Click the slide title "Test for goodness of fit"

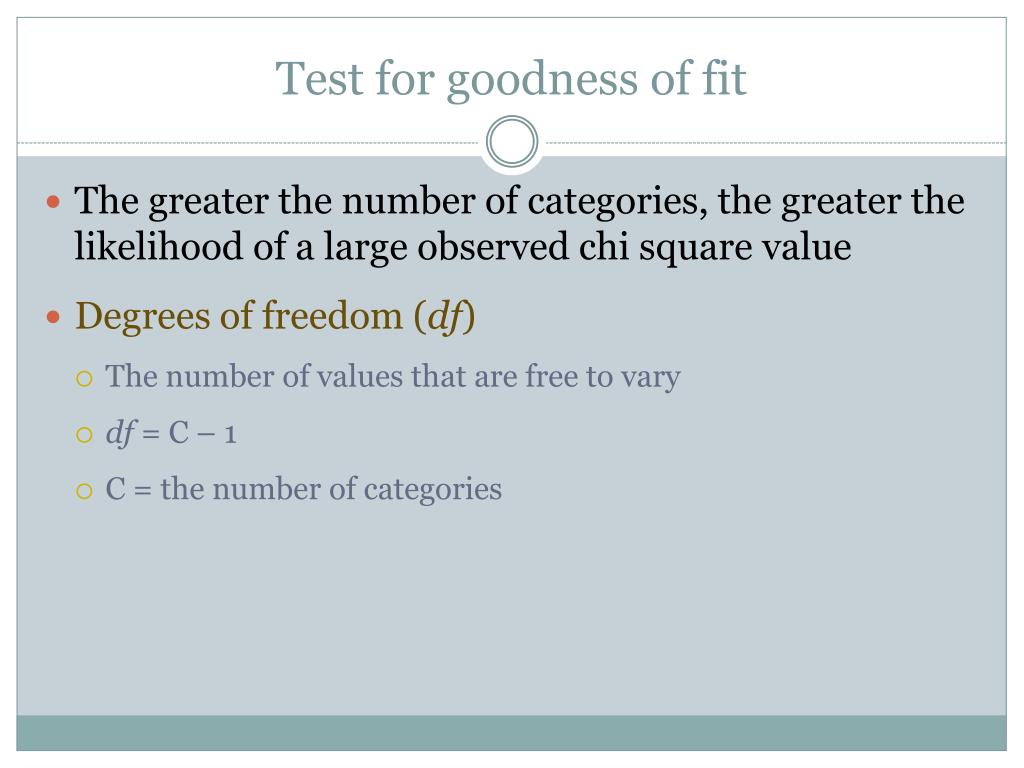click(x=510, y=80)
